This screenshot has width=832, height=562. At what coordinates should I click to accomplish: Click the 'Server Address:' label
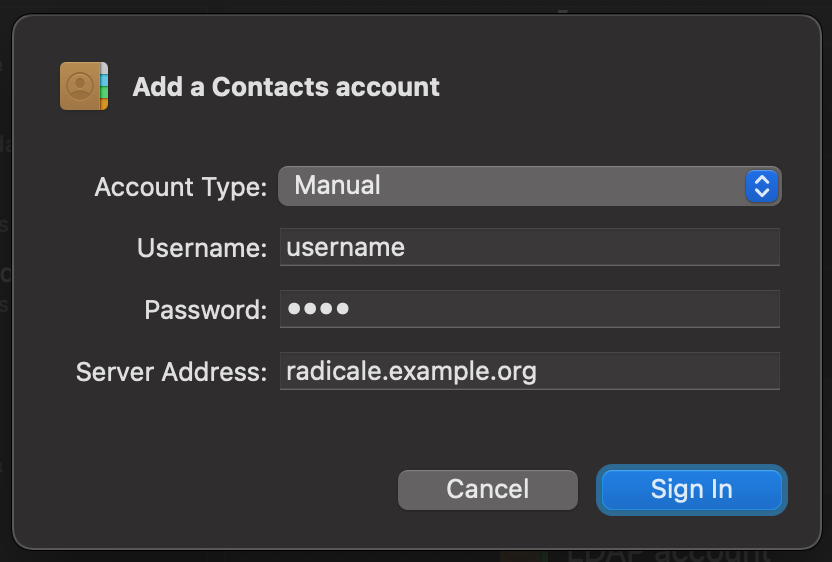point(171,371)
